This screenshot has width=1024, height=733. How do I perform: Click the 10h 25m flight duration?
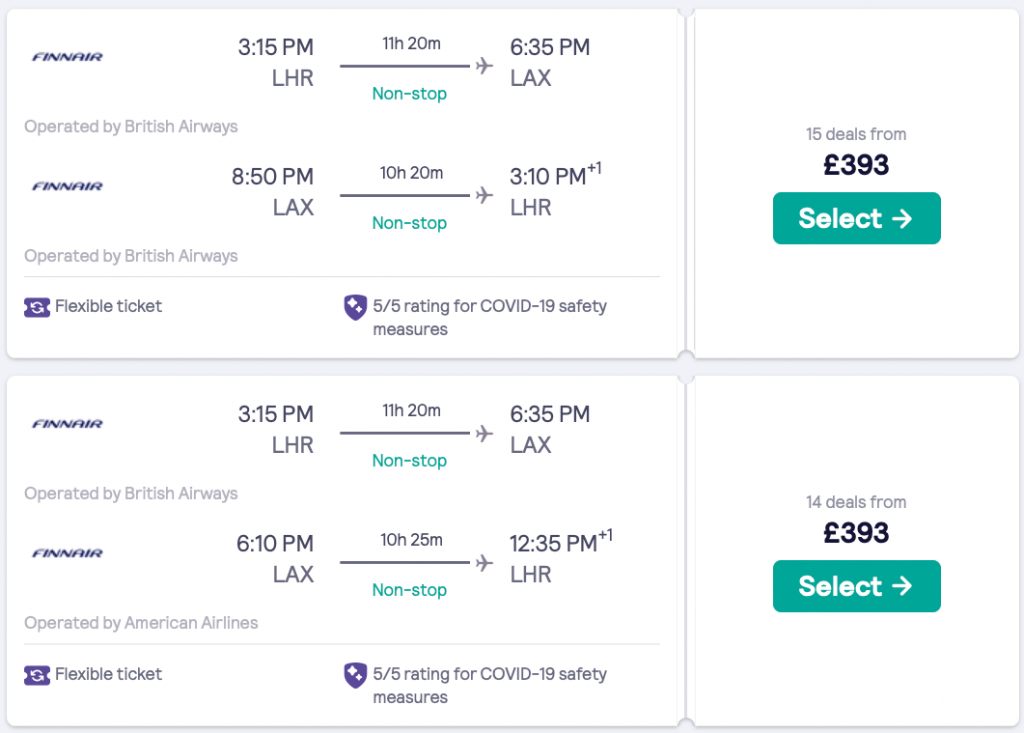pos(410,540)
